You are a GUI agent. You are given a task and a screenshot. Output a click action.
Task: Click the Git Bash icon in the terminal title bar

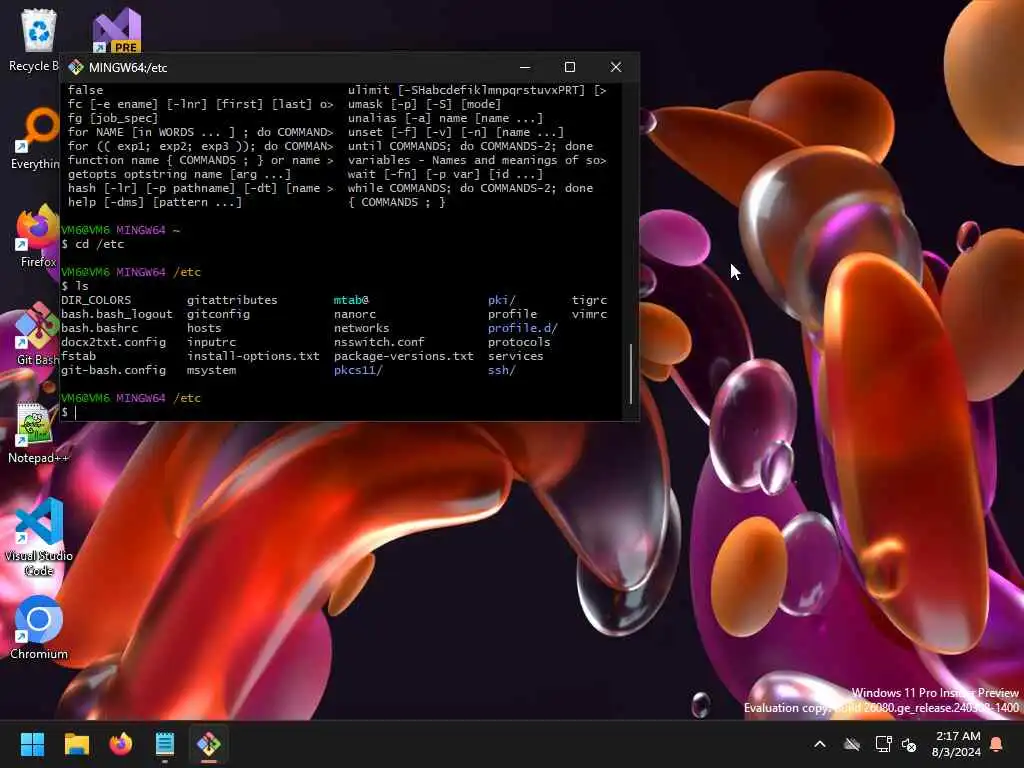76,67
